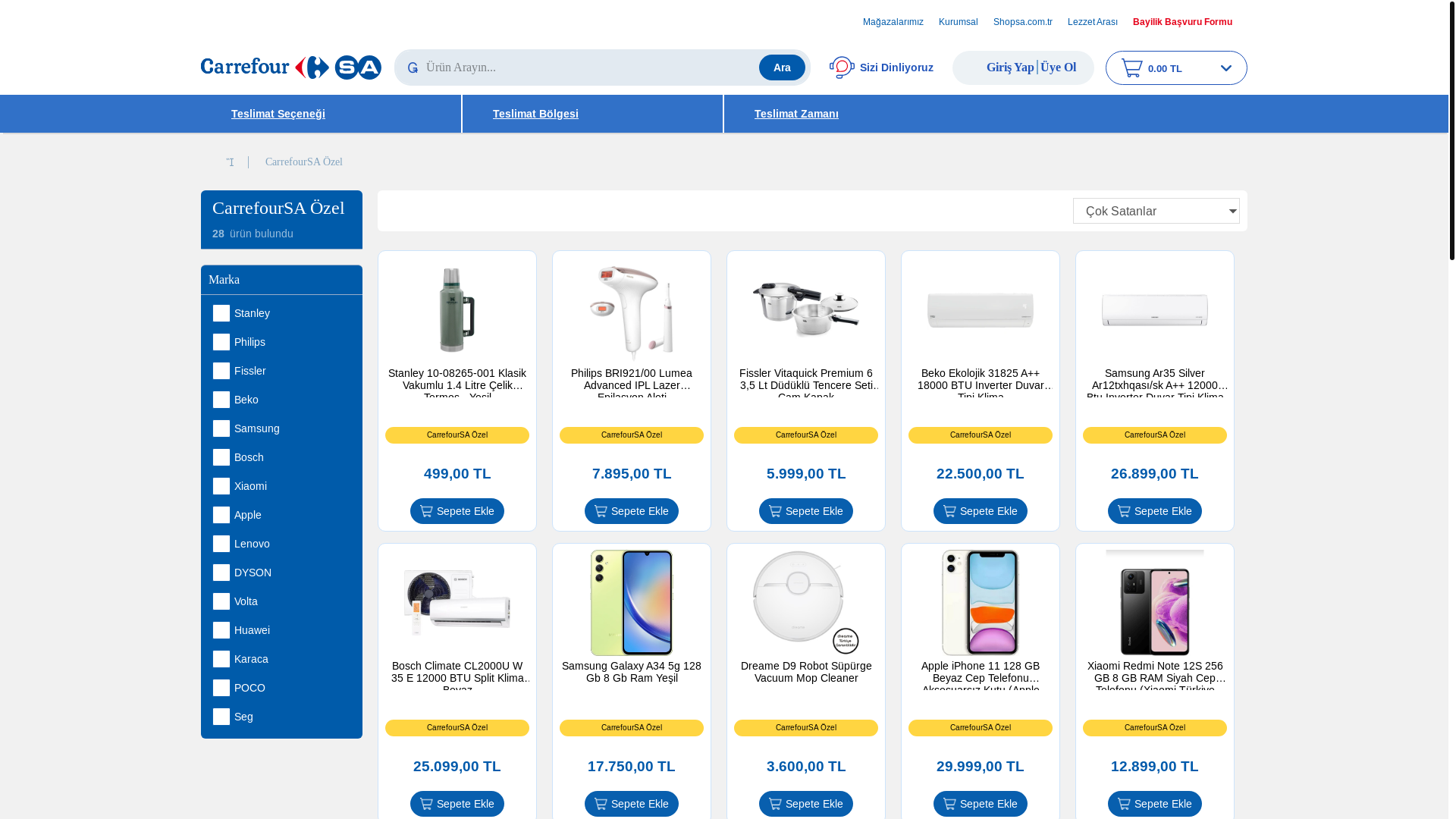Click the shopping cart icon in header
Viewport: 1456px width, 819px height.
click(1132, 67)
